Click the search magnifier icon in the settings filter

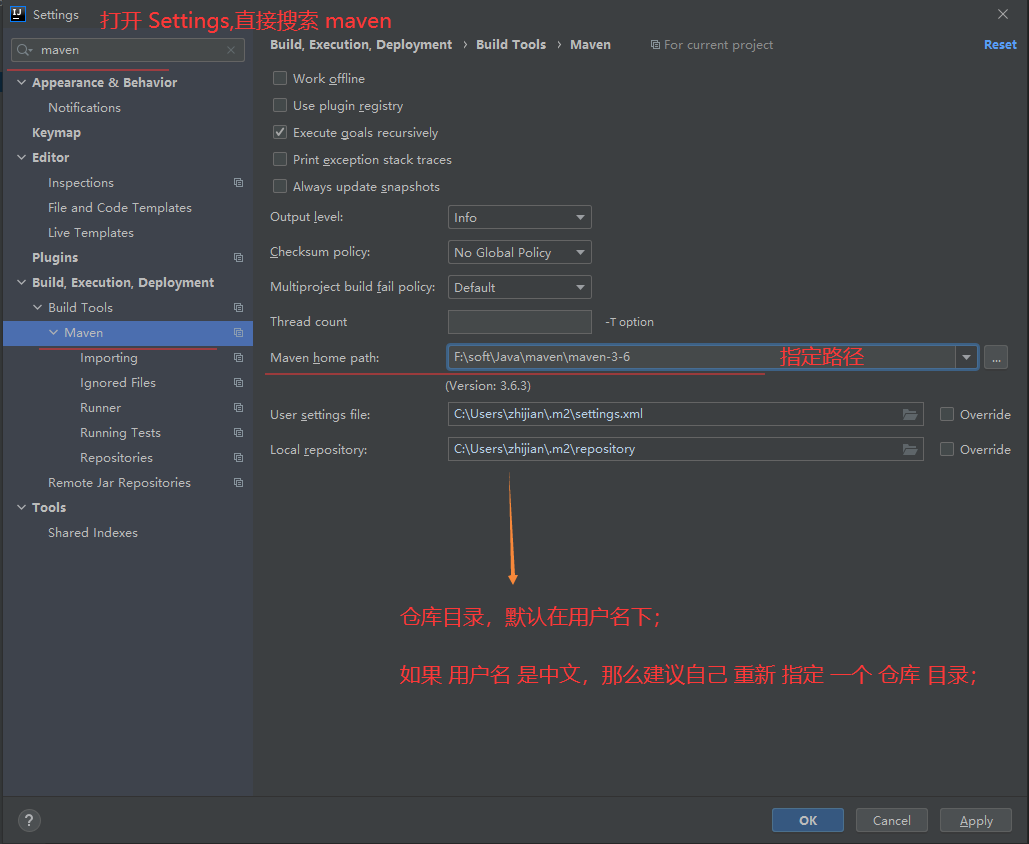[24, 50]
